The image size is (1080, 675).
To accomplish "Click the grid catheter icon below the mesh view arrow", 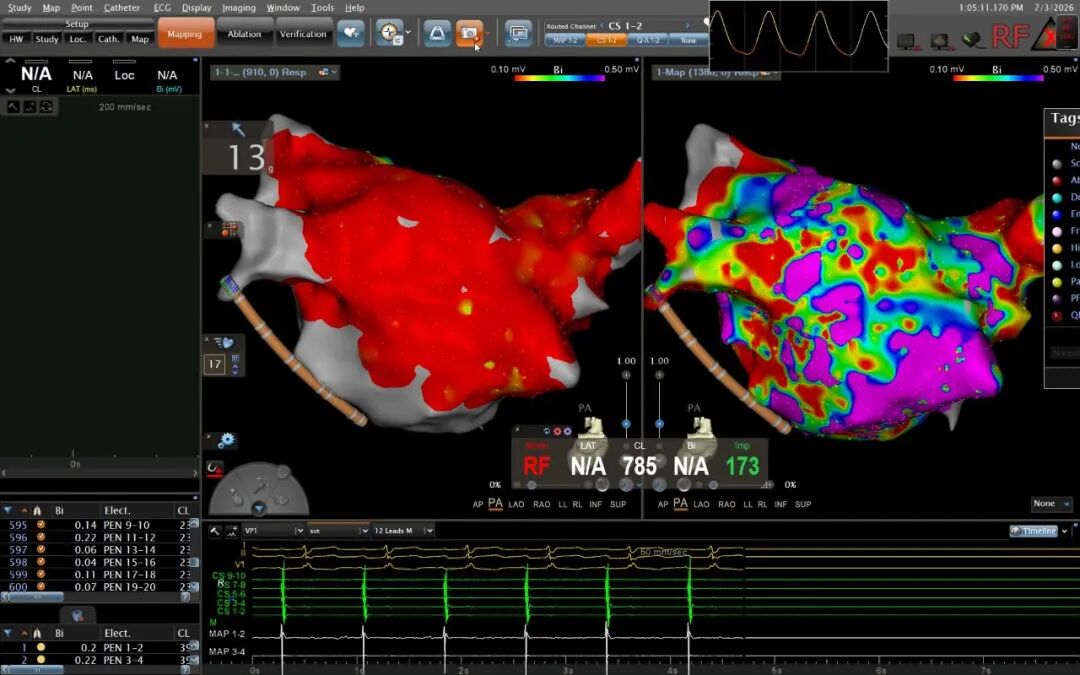I will click(x=229, y=230).
